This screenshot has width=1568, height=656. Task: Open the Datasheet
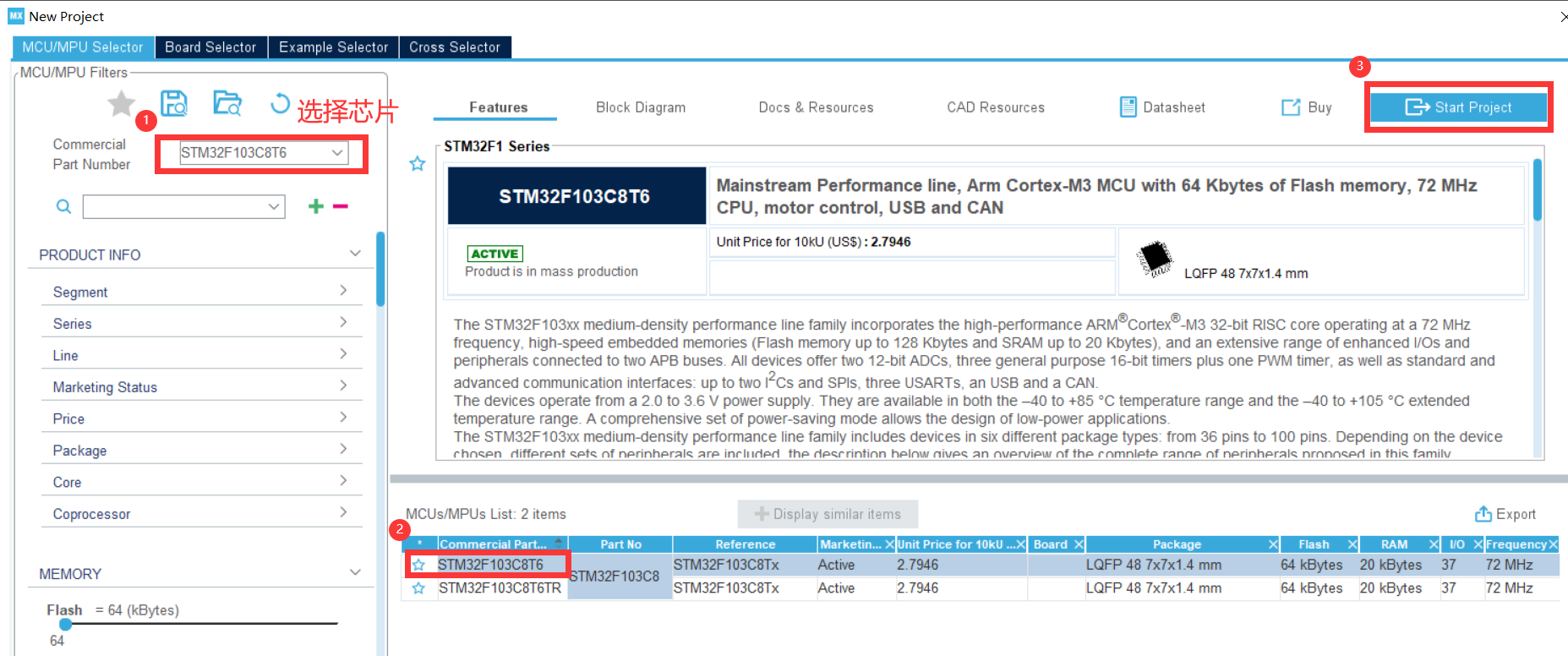click(x=1162, y=107)
